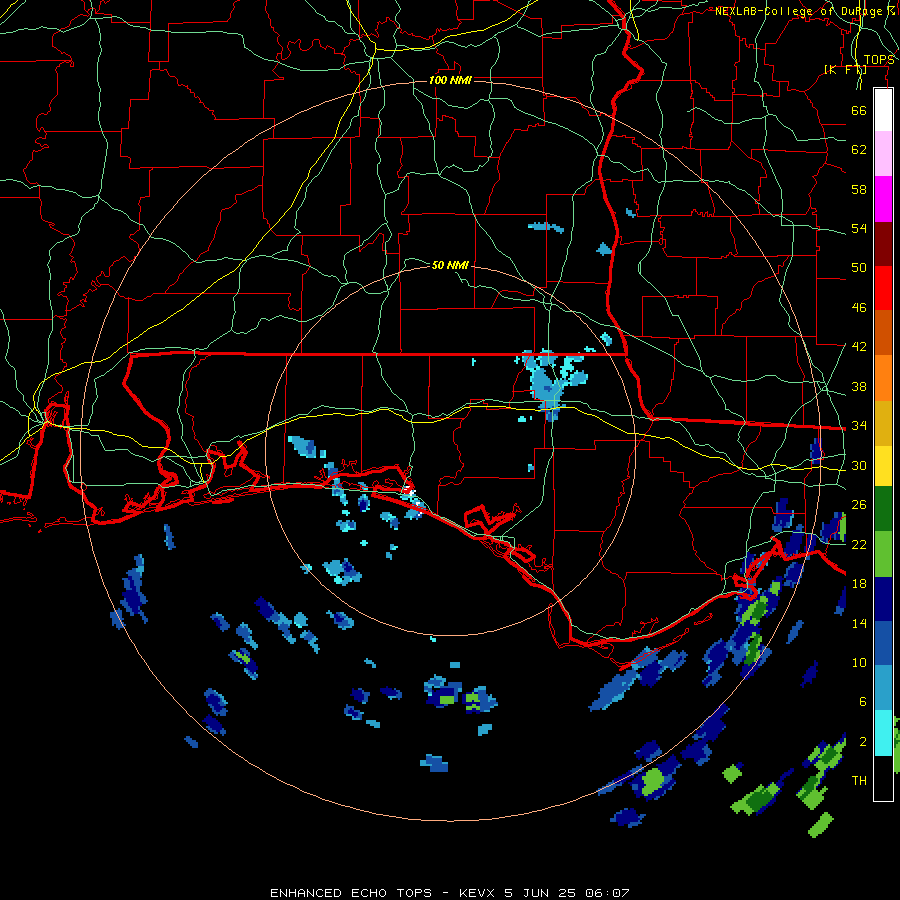Click the "26" legend value
The height and width of the screenshot is (900, 900).
(x=859, y=505)
